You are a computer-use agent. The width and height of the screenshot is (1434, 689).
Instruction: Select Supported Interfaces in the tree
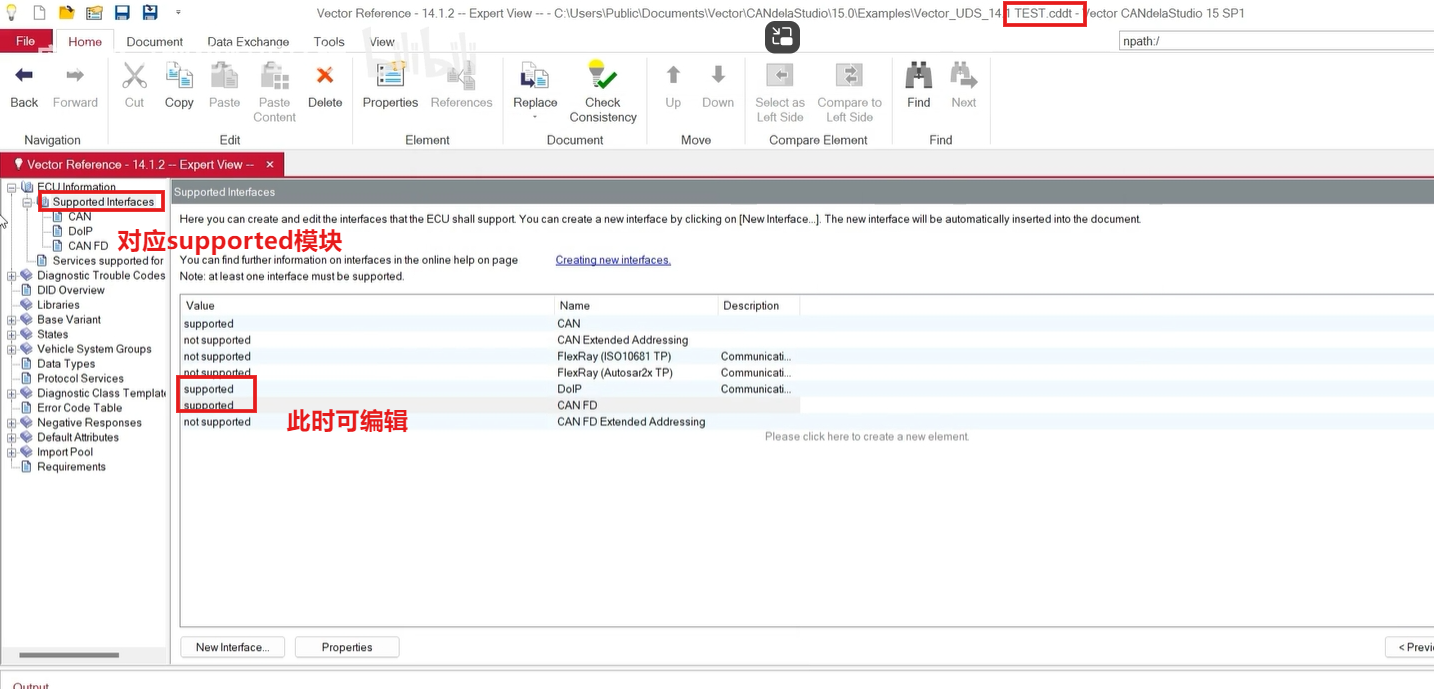pyautogui.click(x=103, y=202)
